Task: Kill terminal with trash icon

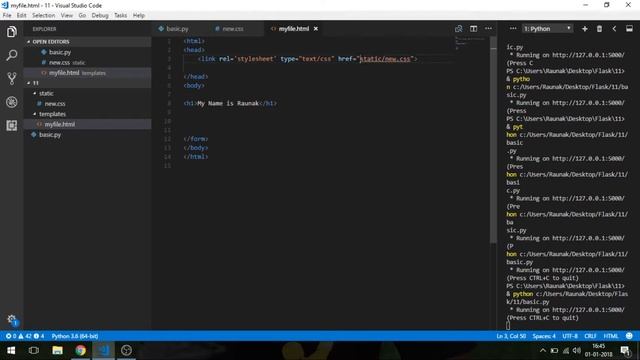Action: point(599,29)
